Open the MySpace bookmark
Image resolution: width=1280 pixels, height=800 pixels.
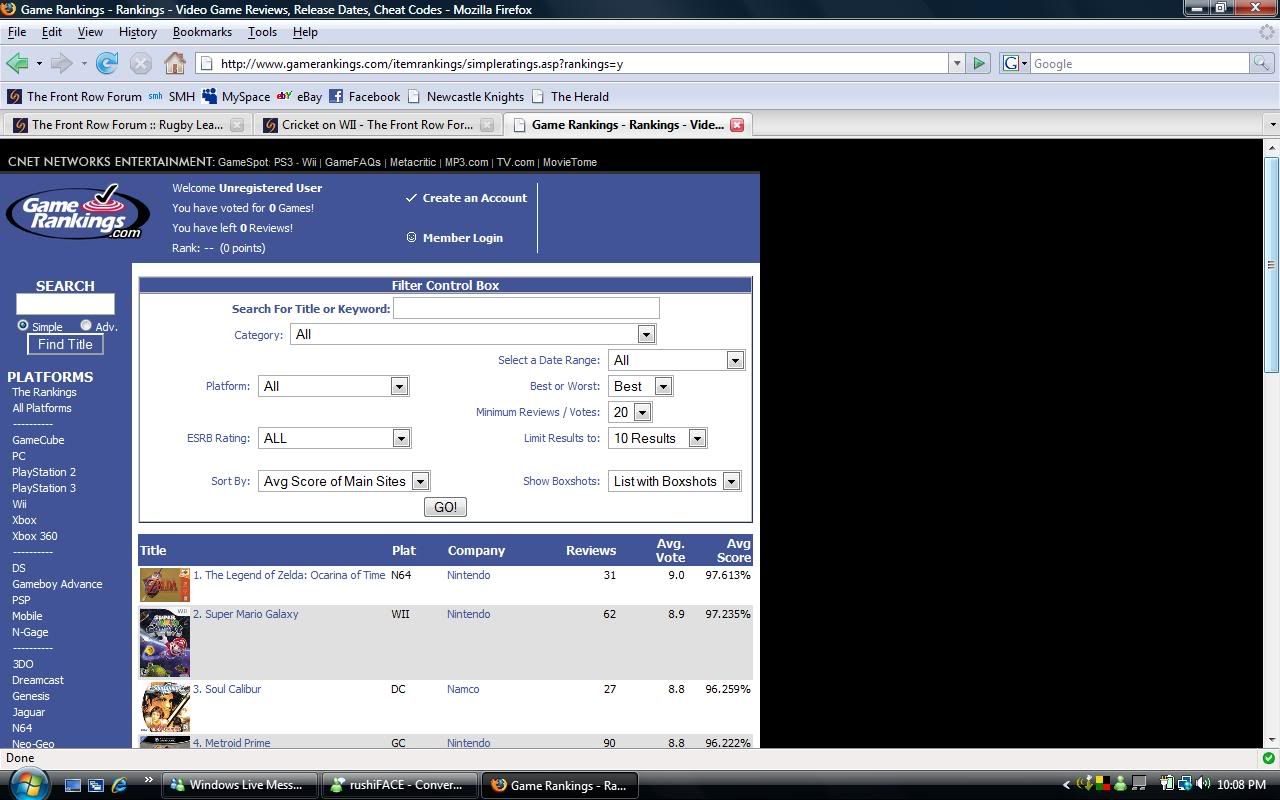pyautogui.click(x=236, y=97)
